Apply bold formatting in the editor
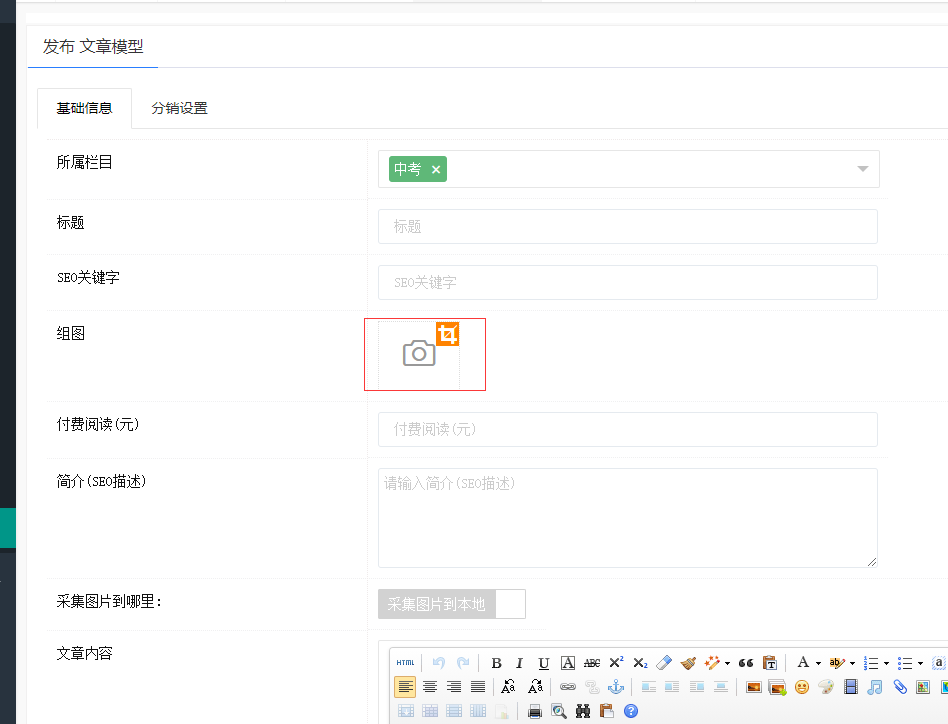Viewport: 948px width, 724px height. click(496, 663)
